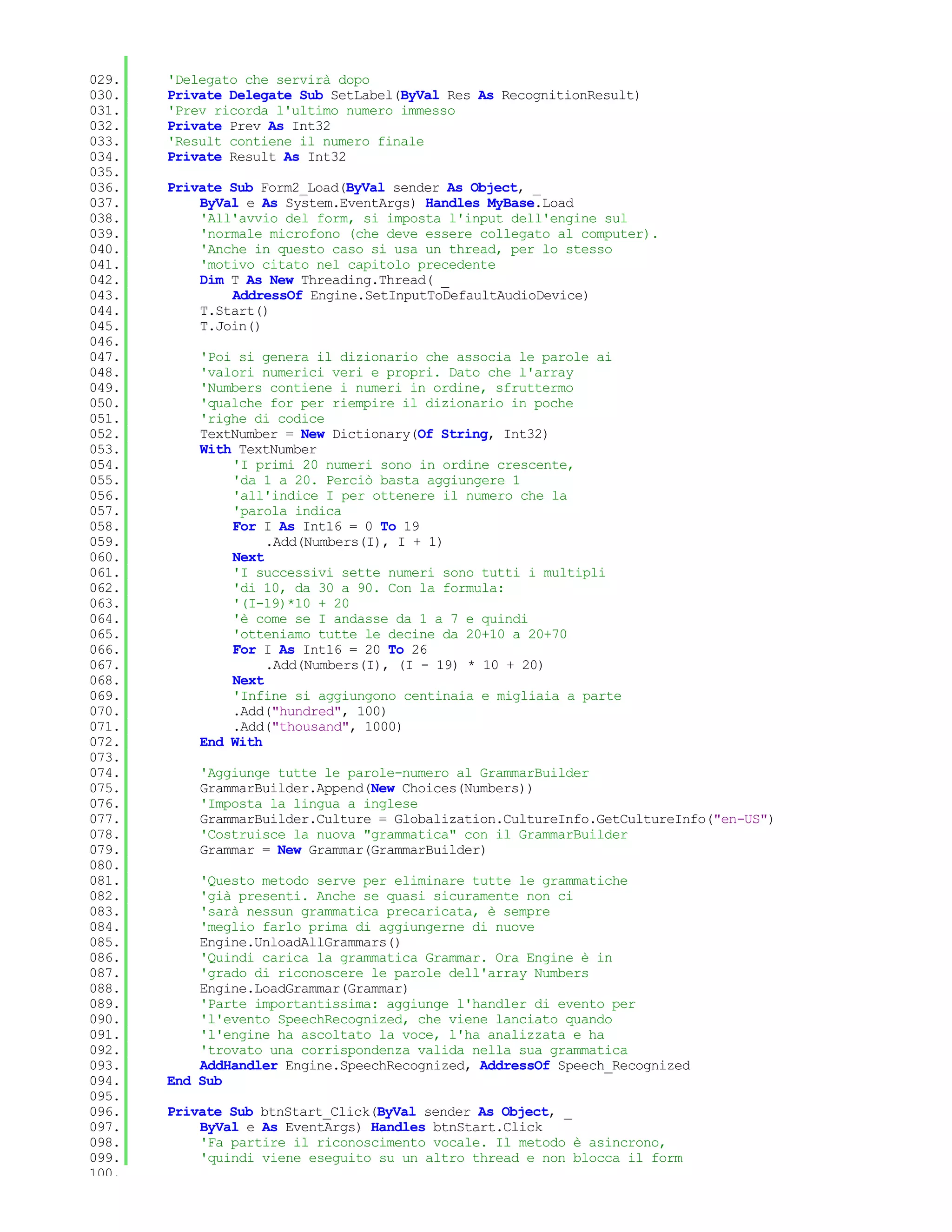Click the End With statement
Viewport: 952px width, 1232px height.
click(x=231, y=742)
